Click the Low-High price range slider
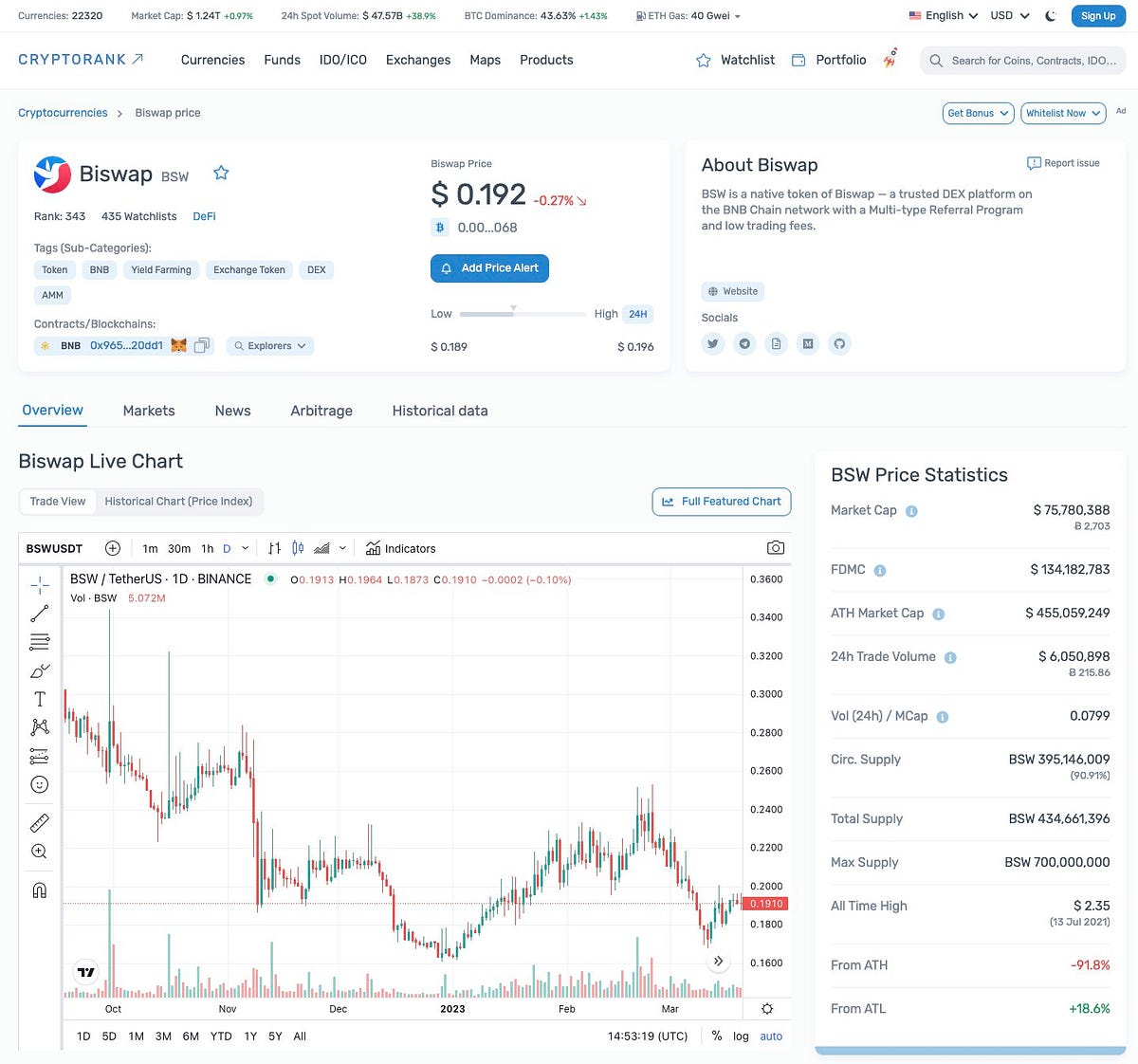This screenshot has height=1064, width=1138. (523, 314)
